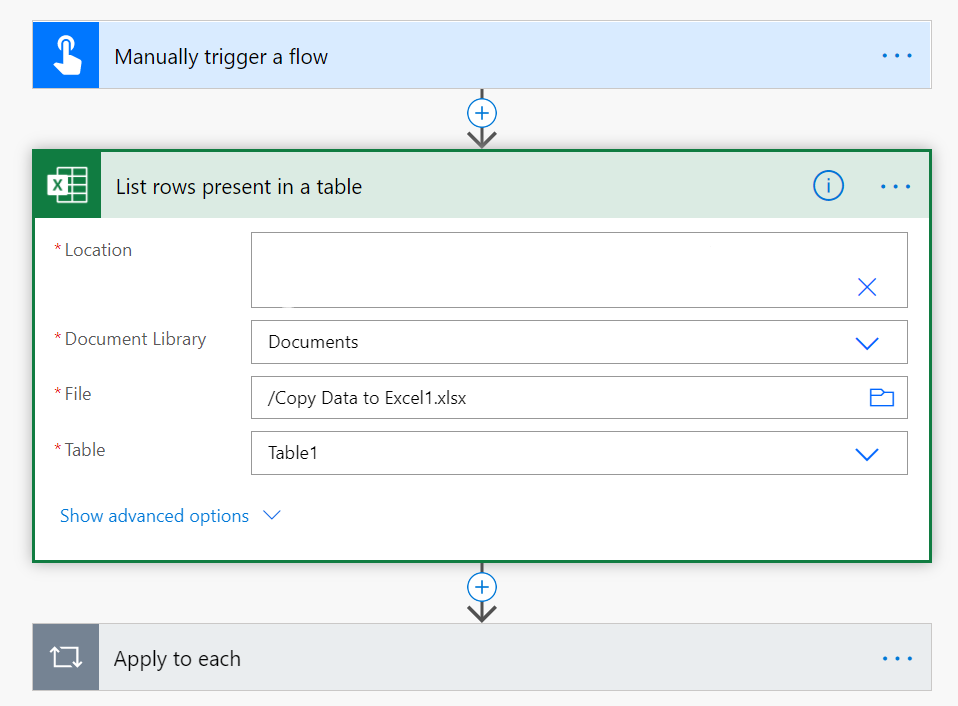Expand Show advanced options chevron
The width and height of the screenshot is (958, 706).
271,515
